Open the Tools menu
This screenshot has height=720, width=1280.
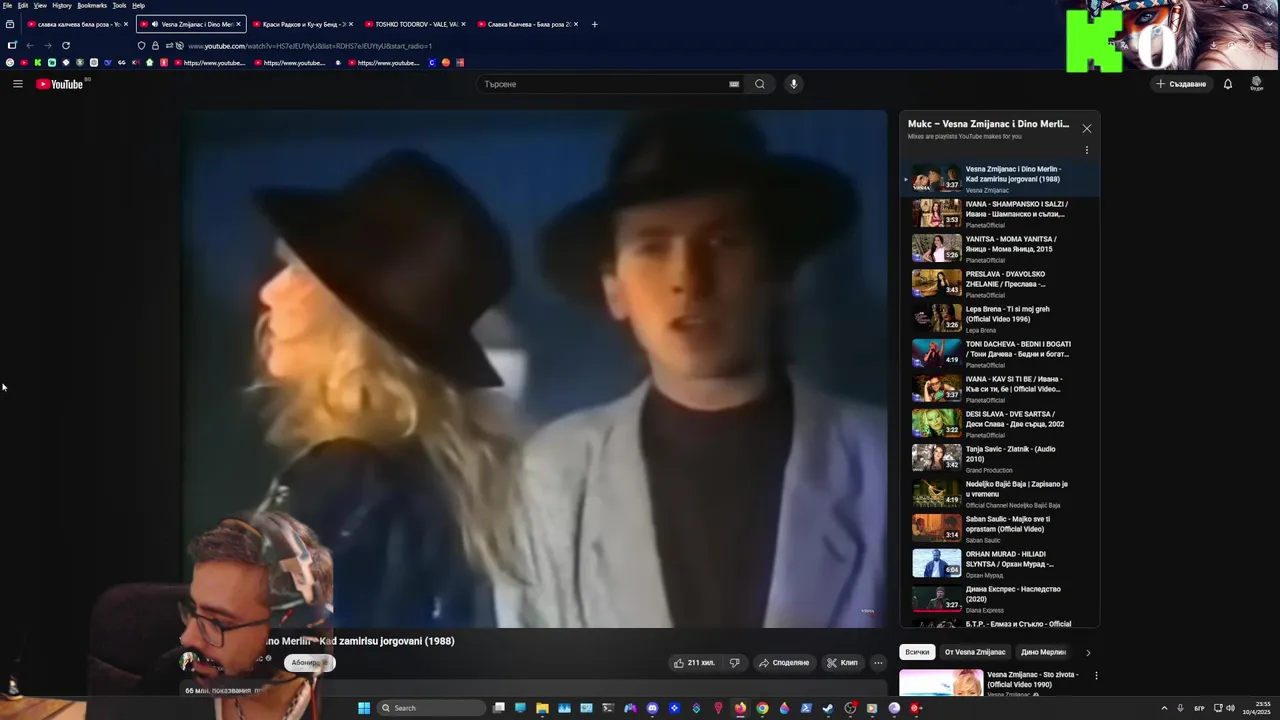(x=119, y=5)
